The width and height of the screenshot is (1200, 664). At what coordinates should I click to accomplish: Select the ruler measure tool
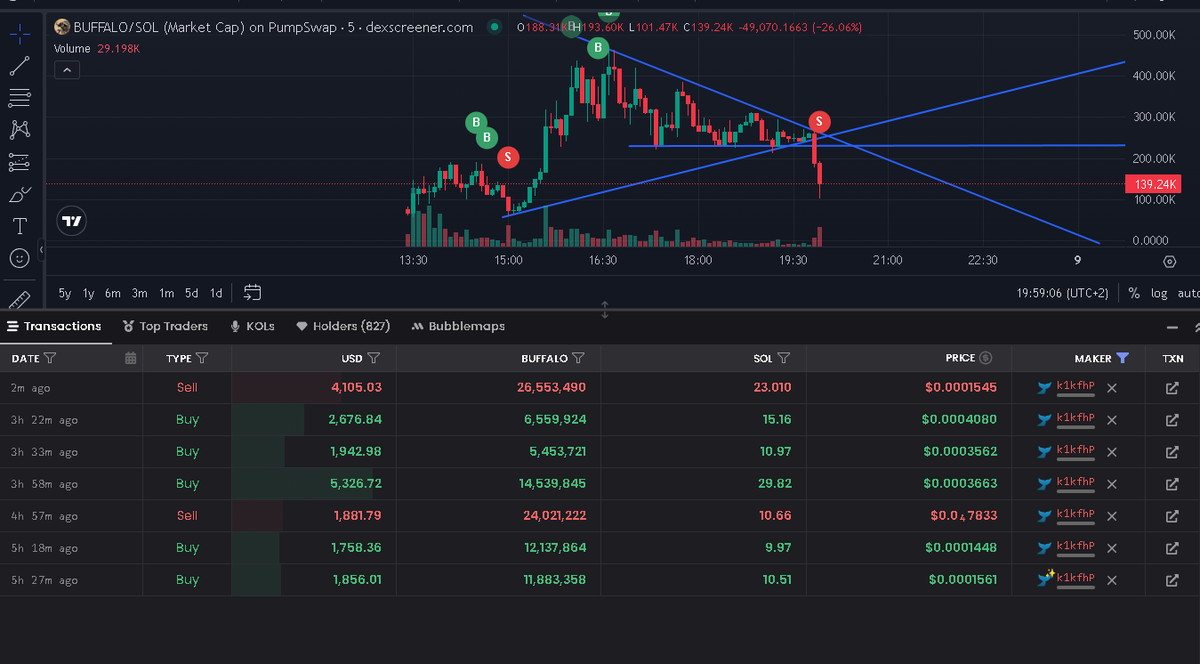coord(19,298)
